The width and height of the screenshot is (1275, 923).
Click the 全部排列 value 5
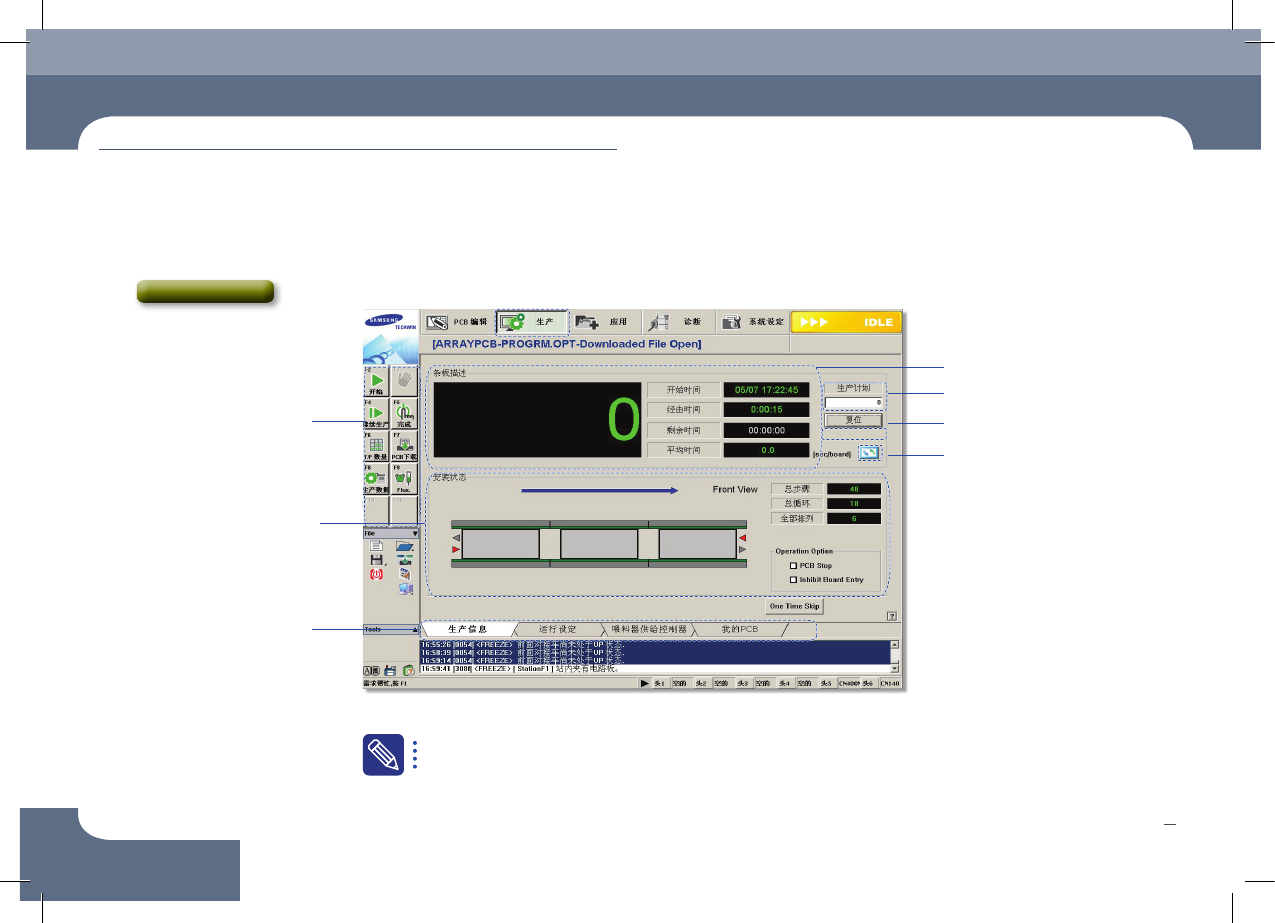click(x=854, y=519)
